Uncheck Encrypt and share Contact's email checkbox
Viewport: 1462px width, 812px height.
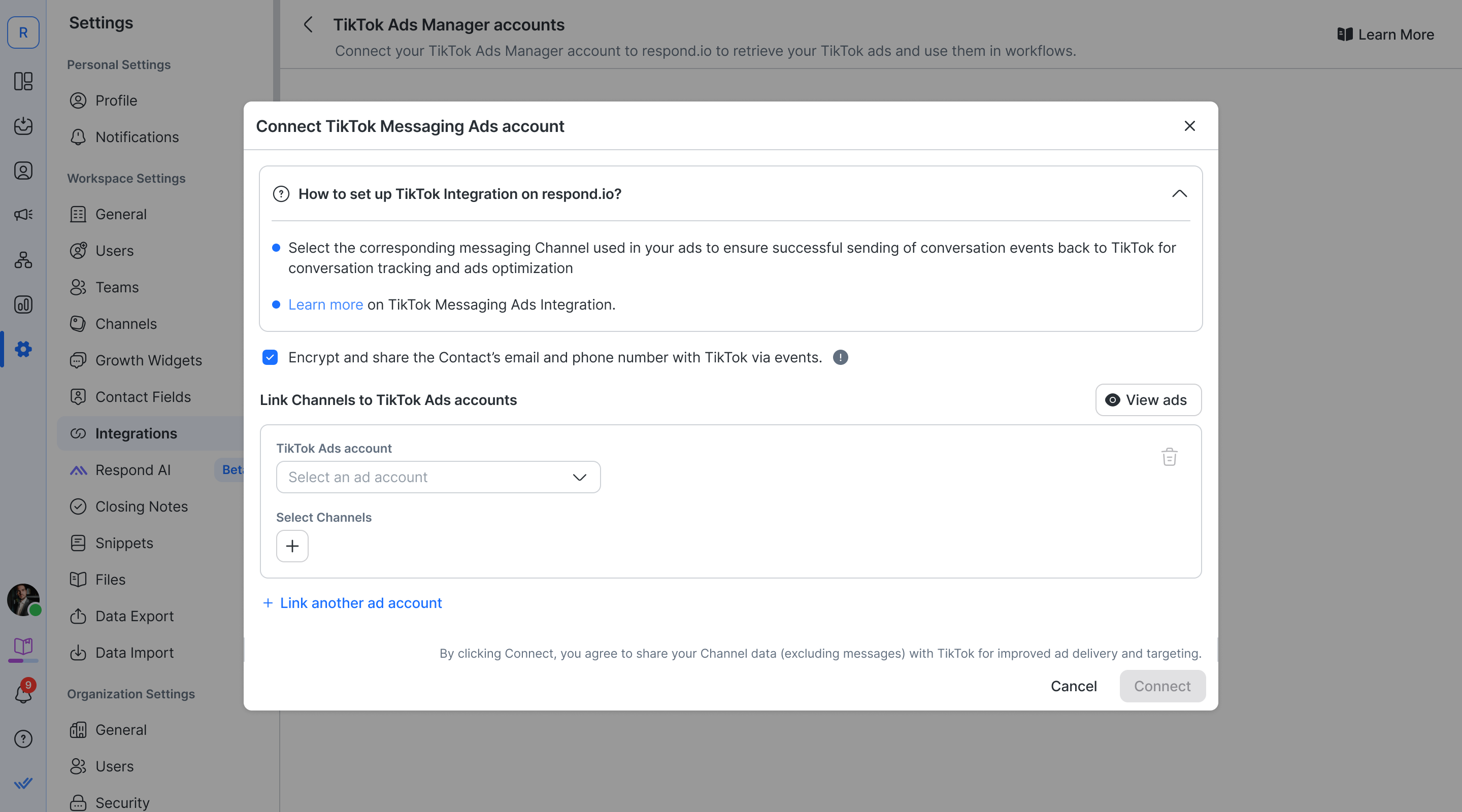tap(270, 357)
